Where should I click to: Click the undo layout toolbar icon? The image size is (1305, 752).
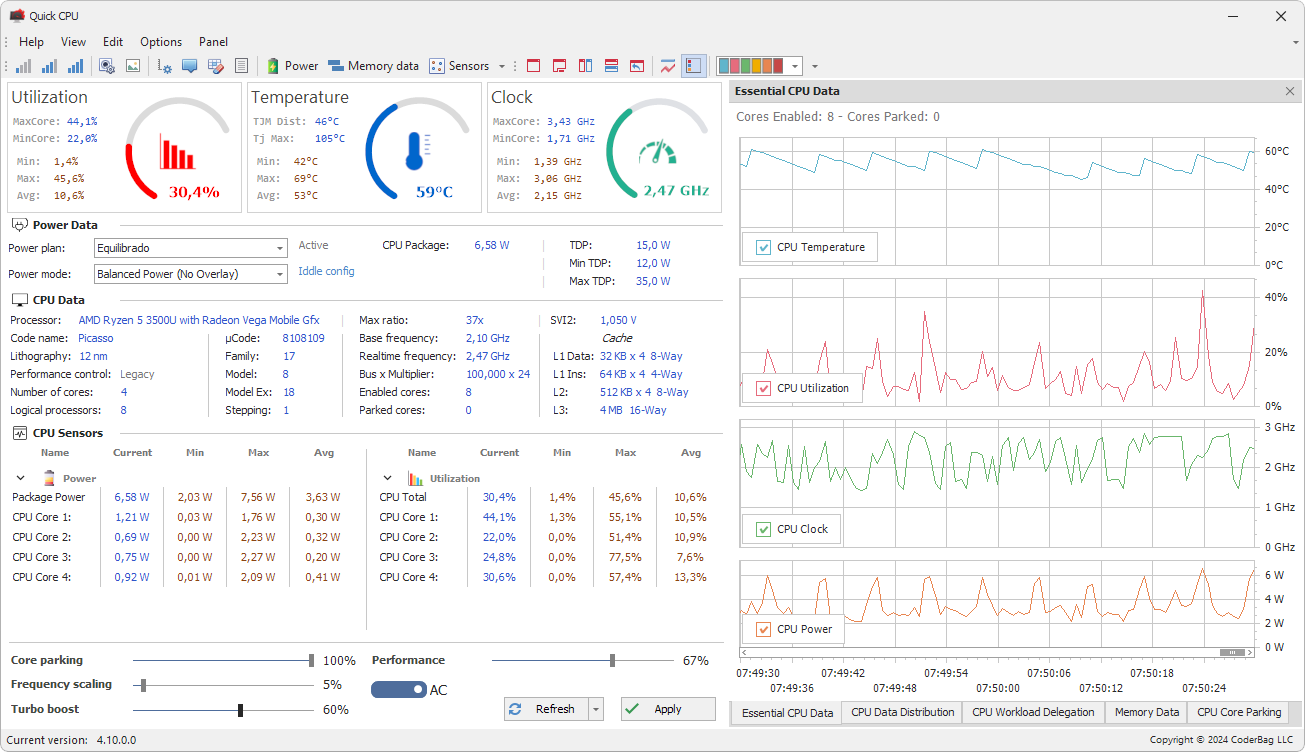click(637, 65)
